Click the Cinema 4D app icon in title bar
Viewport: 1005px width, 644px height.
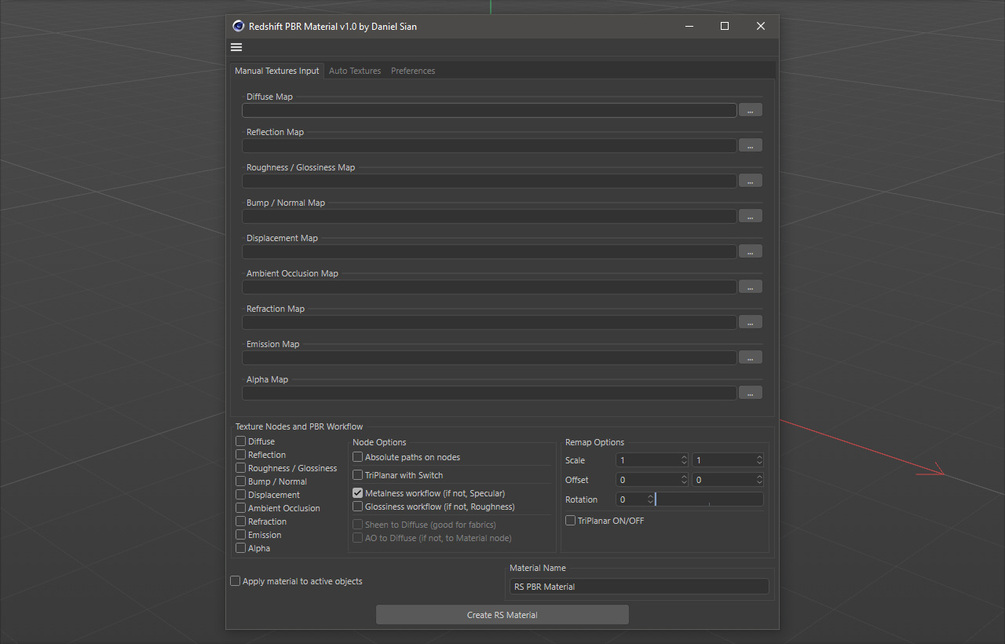[238, 26]
